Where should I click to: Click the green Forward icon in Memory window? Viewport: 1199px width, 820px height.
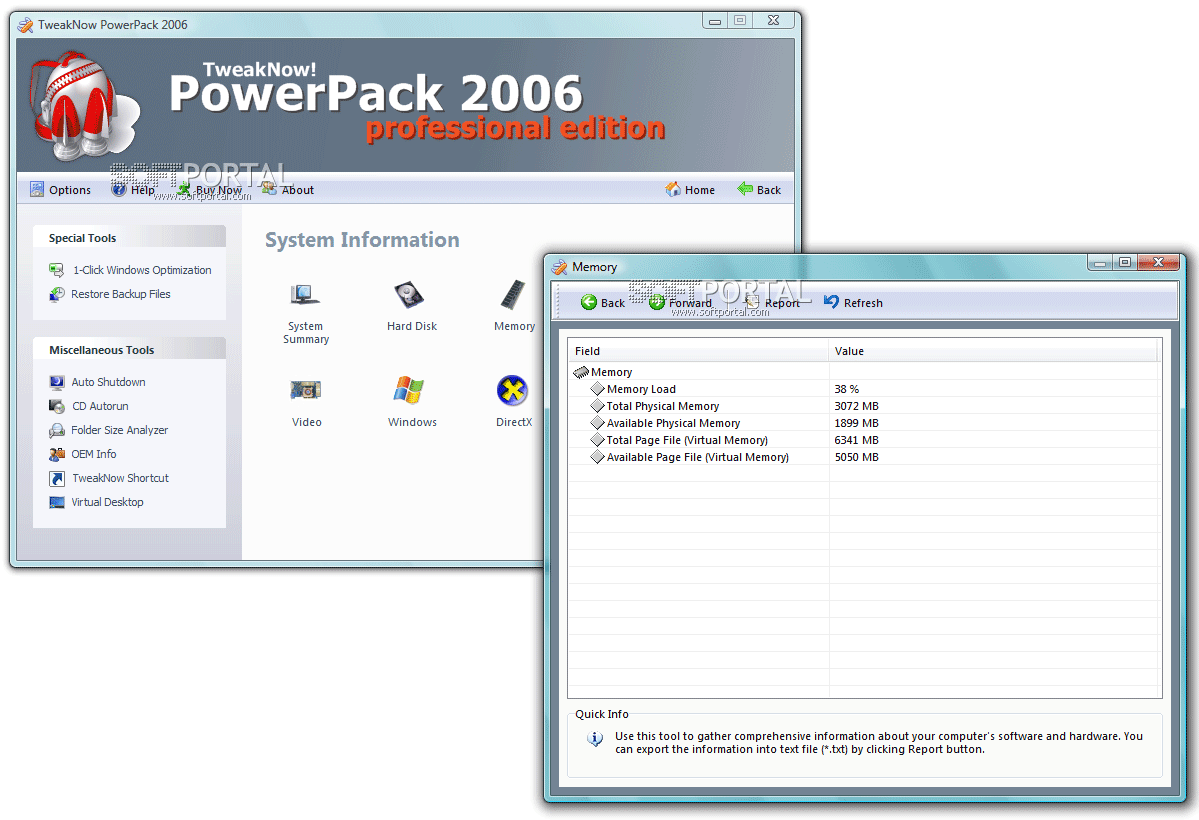pyautogui.click(x=657, y=302)
